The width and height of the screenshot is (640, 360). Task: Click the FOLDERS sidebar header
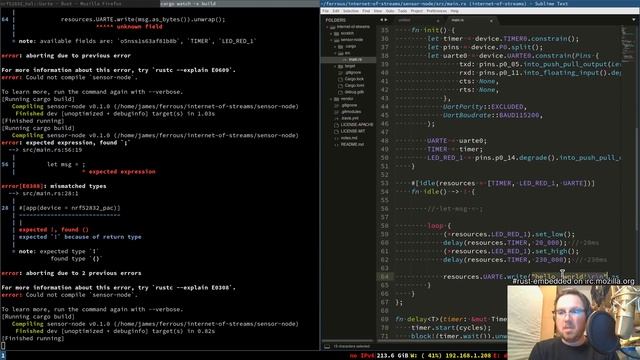pos(336,20)
